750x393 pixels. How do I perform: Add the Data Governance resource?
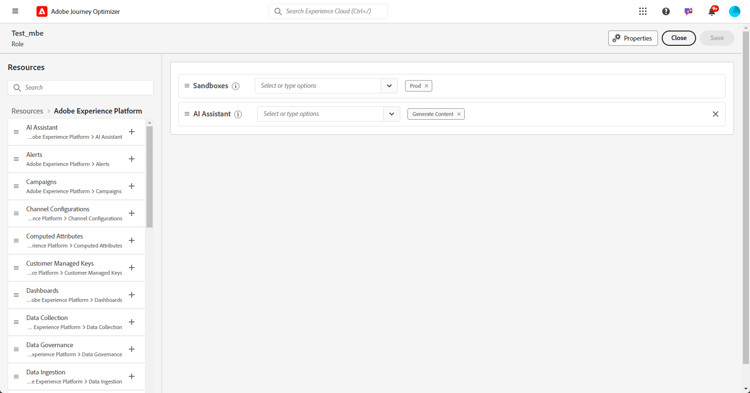pyautogui.click(x=132, y=349)
